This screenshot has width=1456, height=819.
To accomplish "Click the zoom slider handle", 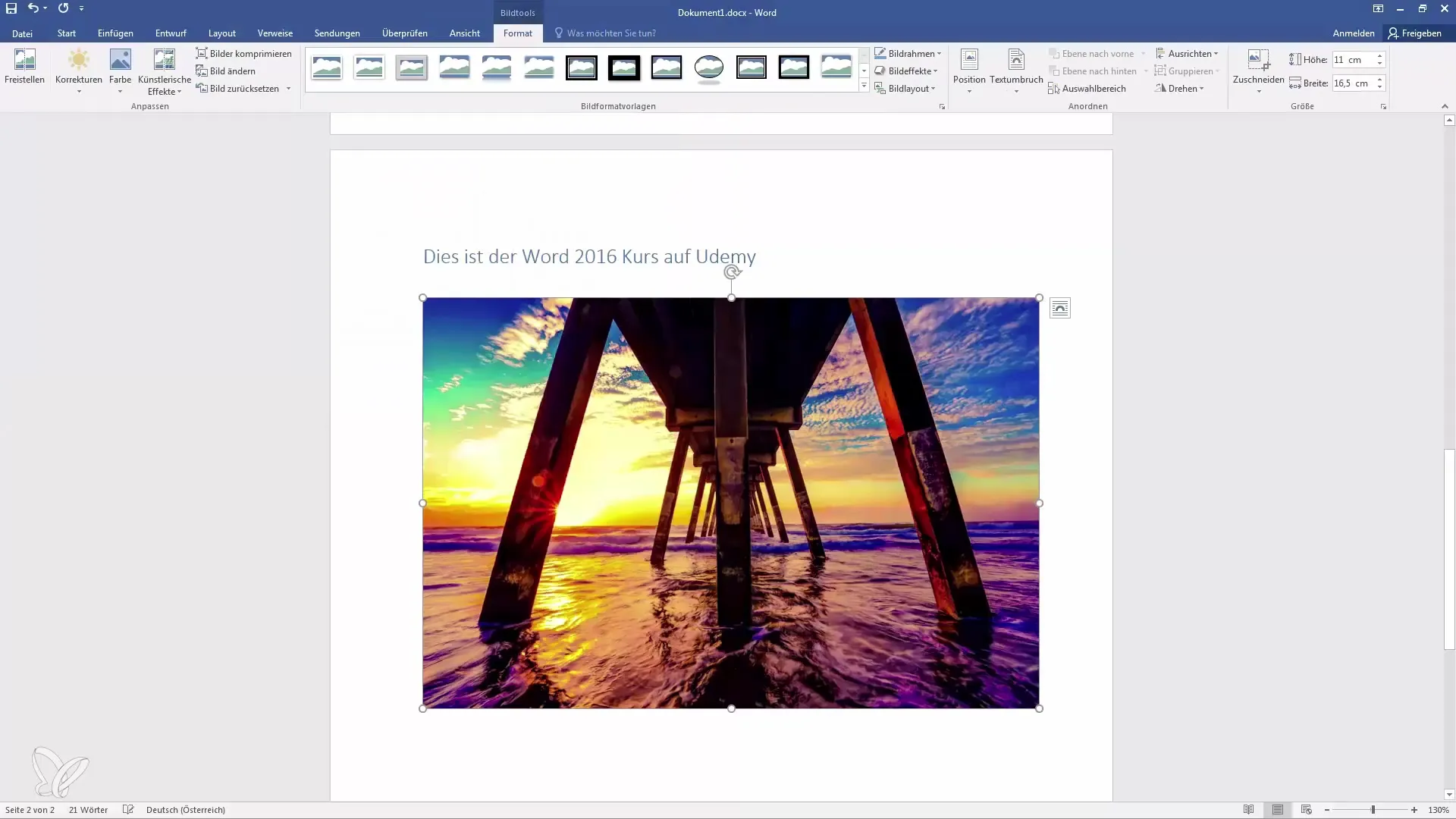I will pos(1373,810).
